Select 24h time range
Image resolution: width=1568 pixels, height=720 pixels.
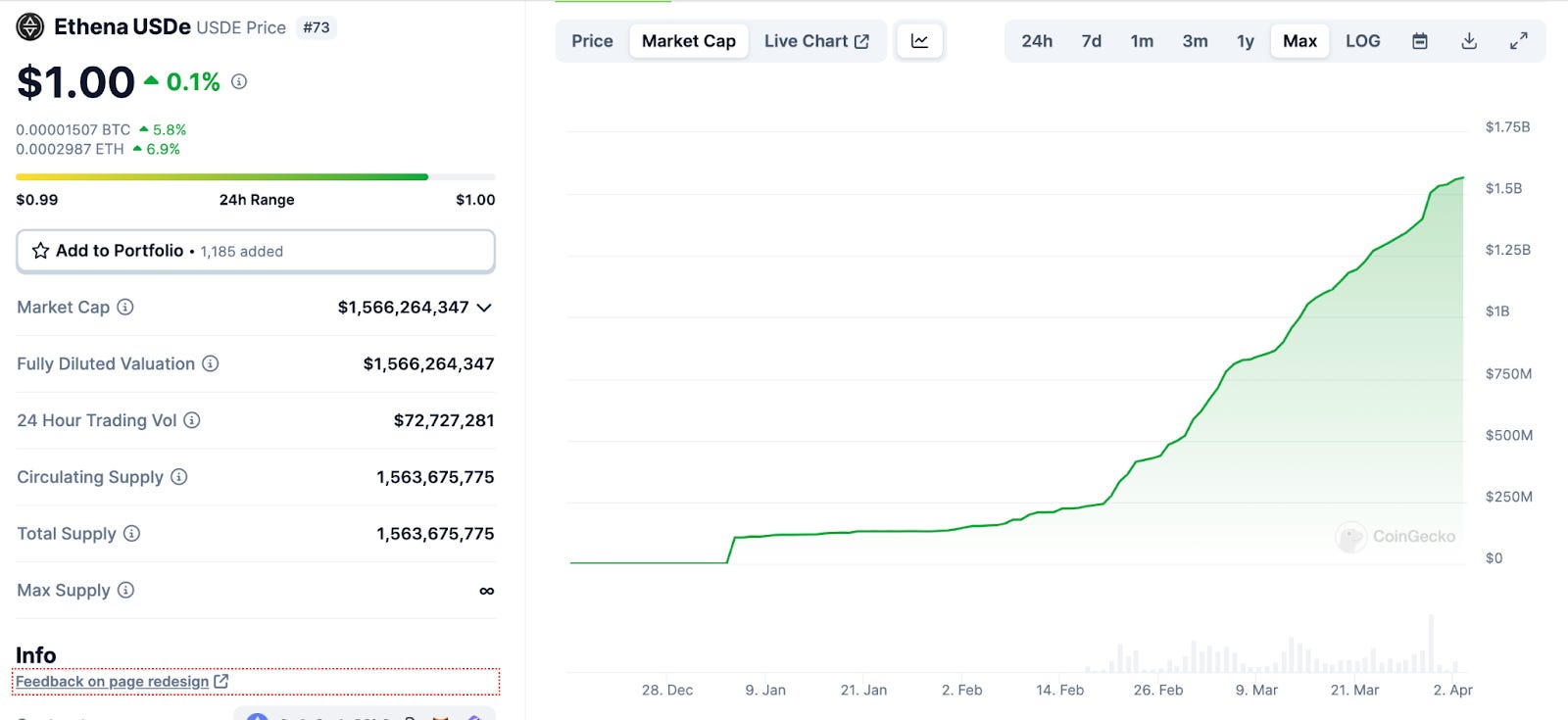(1037, 41)
